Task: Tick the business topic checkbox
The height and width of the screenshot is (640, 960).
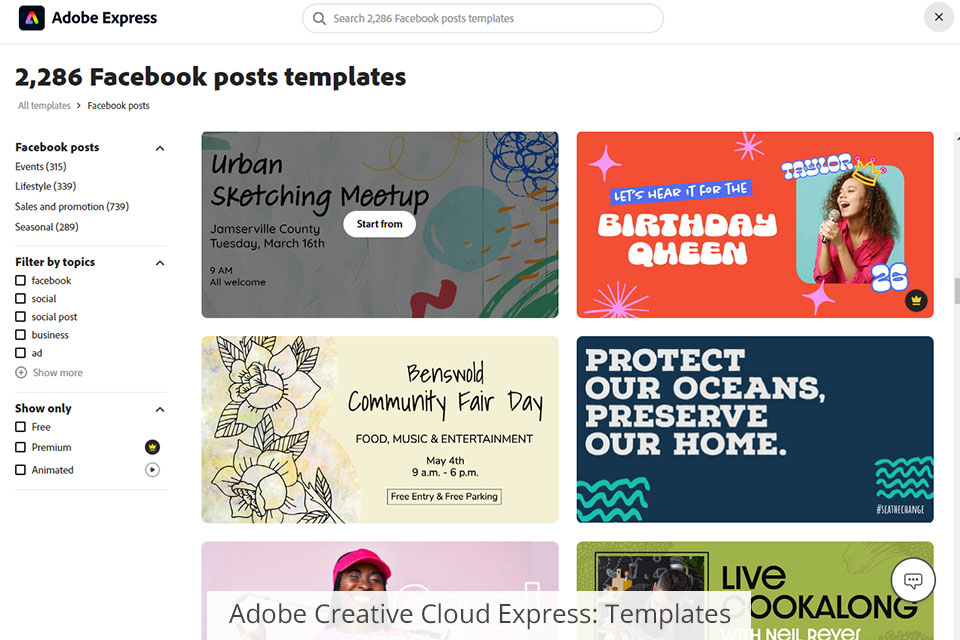Action: point(21,335)
